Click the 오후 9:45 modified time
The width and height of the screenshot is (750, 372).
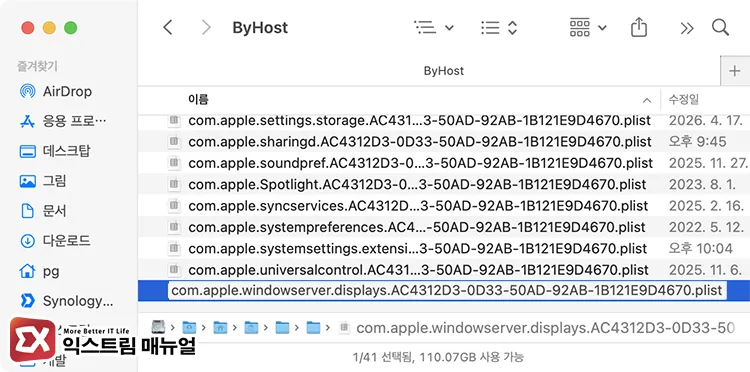[697, 142]
